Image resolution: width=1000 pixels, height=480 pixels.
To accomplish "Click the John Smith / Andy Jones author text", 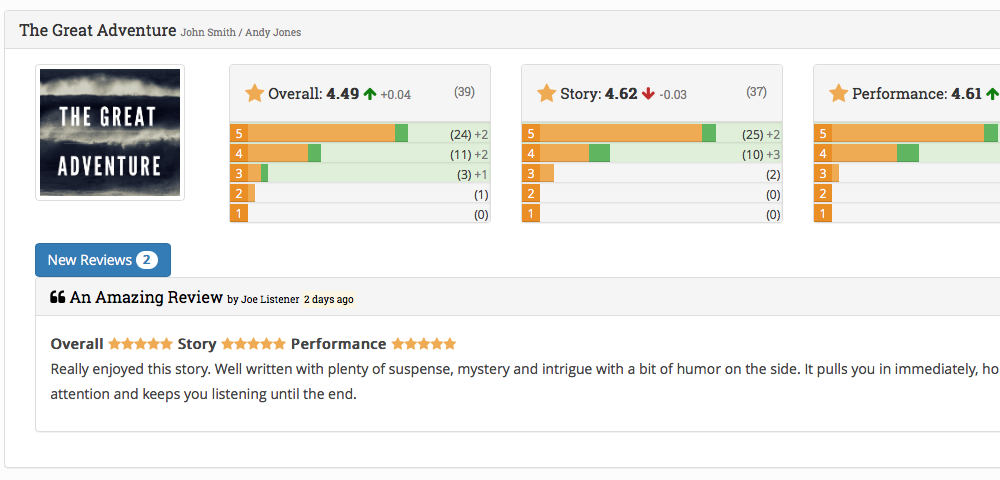I will (241, 32).
